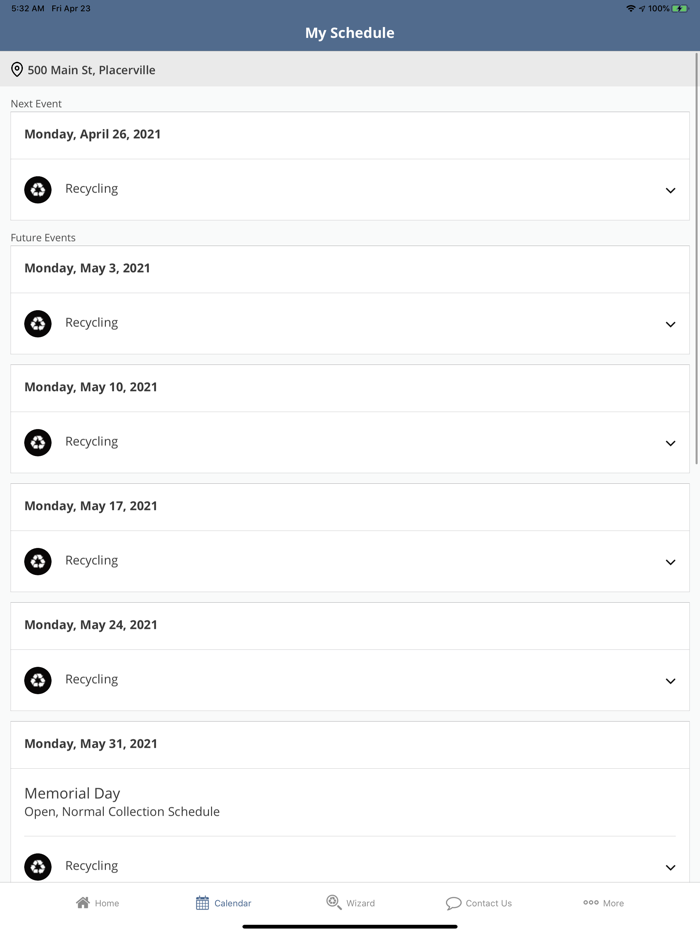Click the recycling icon for May 10
This screenshot has height=934, width=700.
(38, 443)
